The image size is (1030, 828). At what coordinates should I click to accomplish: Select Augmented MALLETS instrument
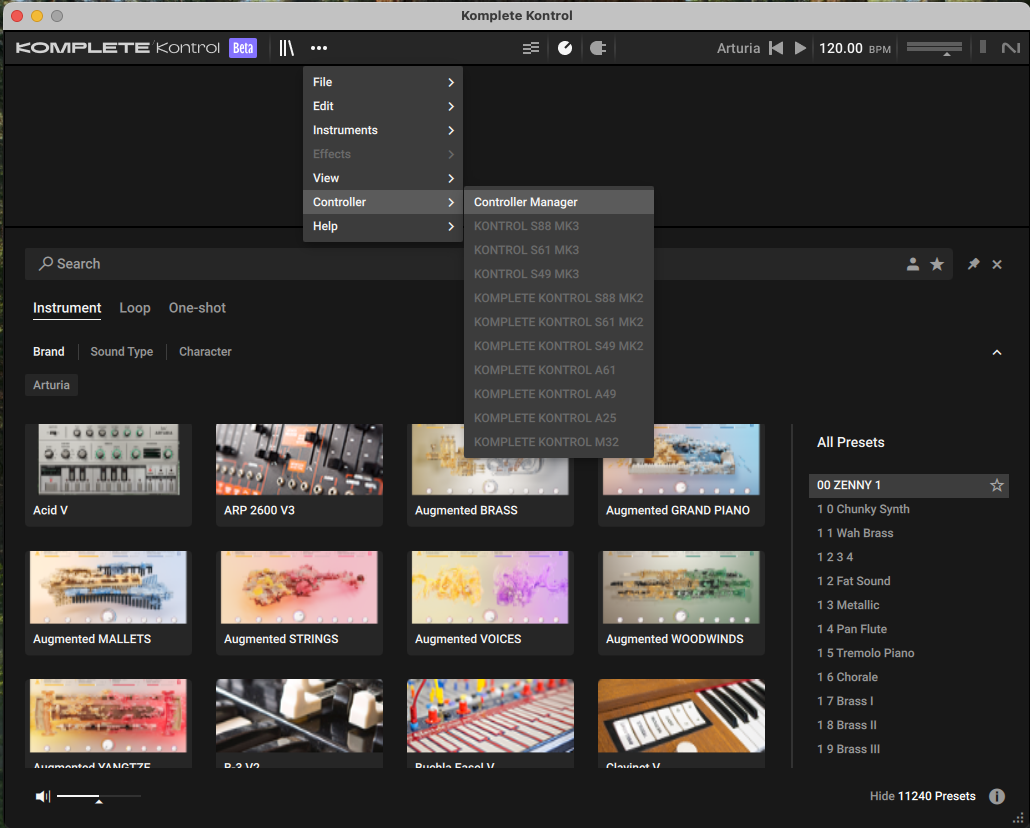click(x=108, y=602)
